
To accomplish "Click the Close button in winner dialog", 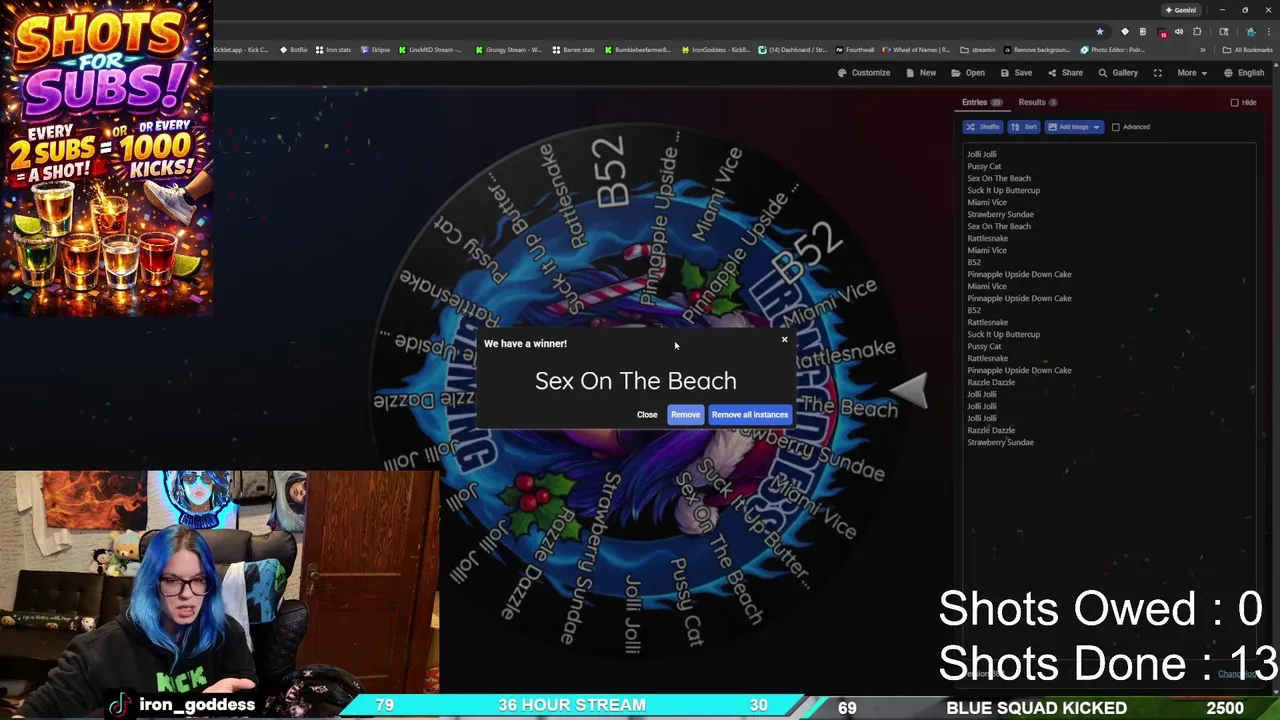I will [647, 415].
